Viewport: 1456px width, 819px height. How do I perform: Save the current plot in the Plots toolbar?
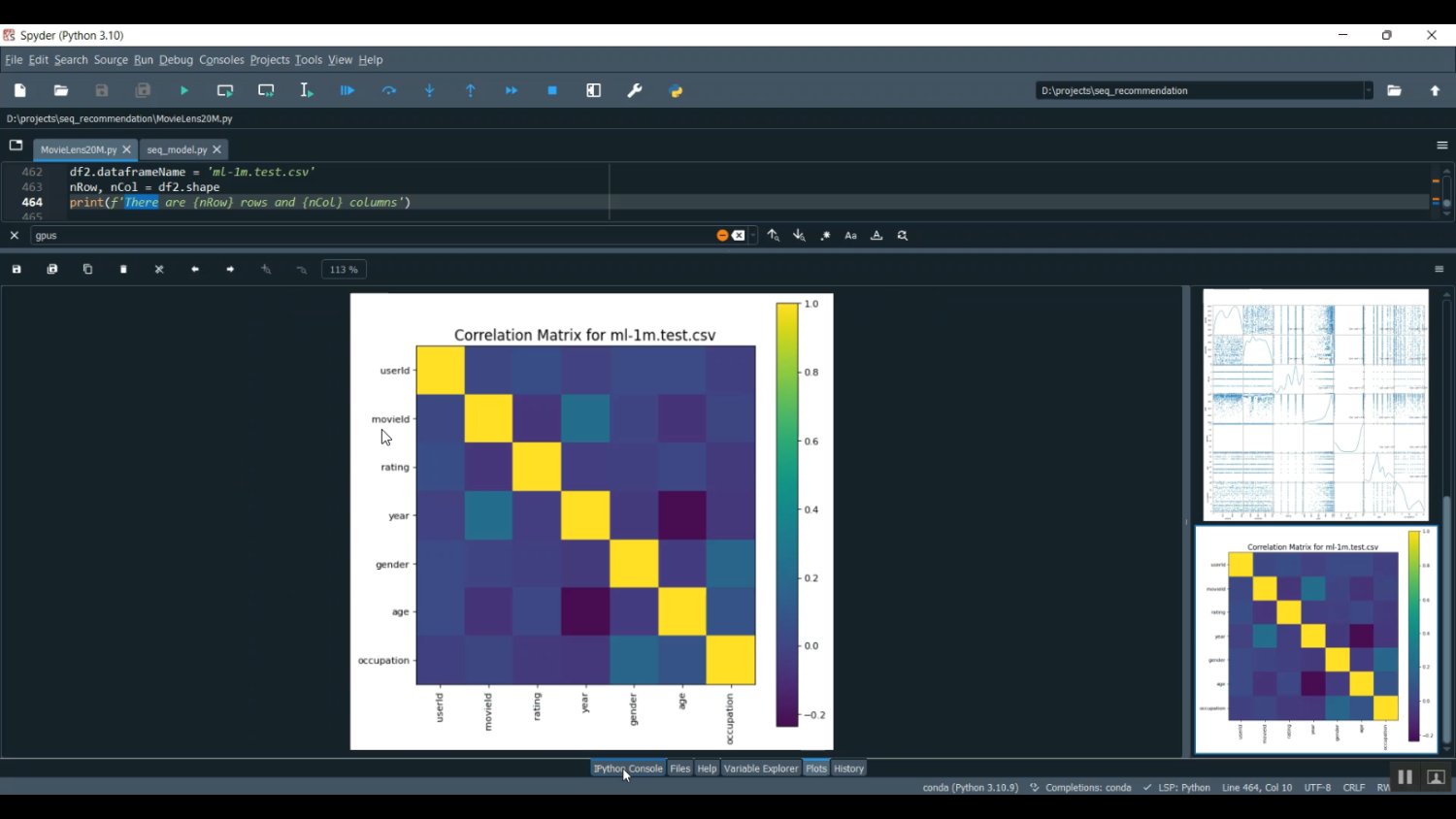click(16, 269)
